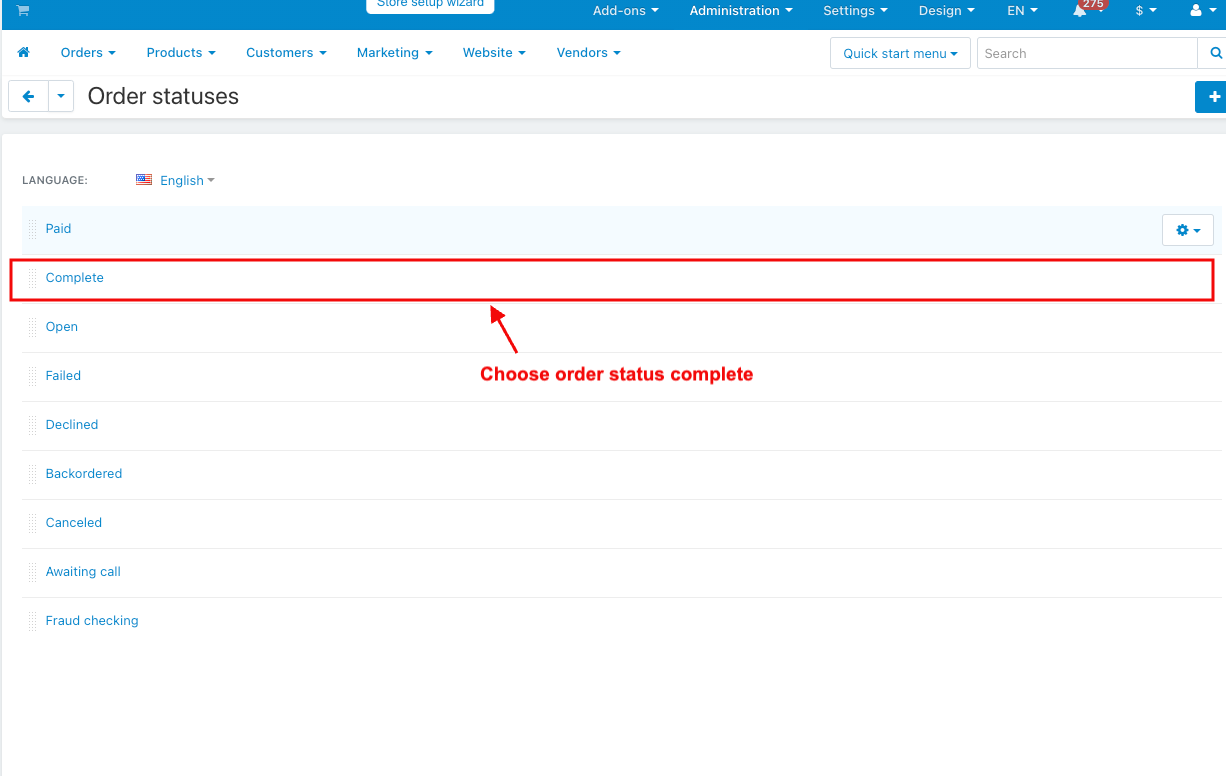Open the Quick start menu dropdown
The width and height of the screenshot is (1226, 776).
pyautogui.click(x=899, y=54)
